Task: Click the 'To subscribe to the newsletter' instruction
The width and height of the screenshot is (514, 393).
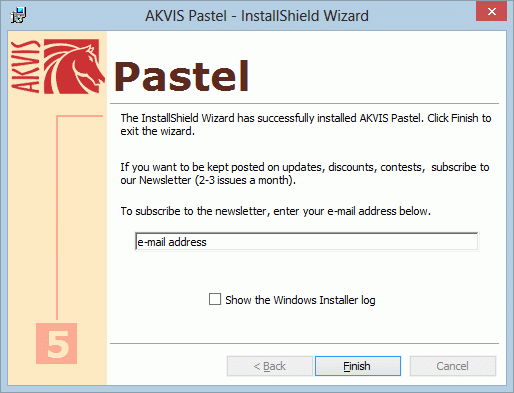Action: tap(276, 211)
